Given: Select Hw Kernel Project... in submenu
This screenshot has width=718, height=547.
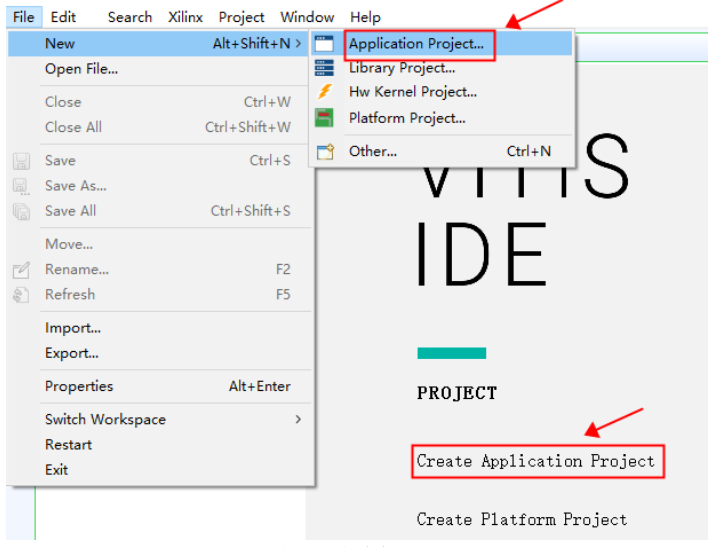Looking at the screenshot, I should [441, 92].
